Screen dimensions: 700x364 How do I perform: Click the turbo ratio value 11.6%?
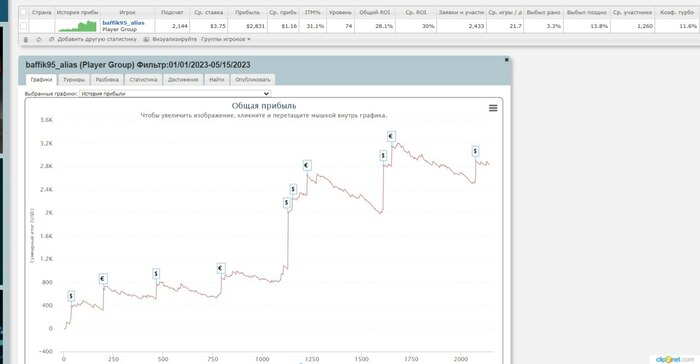(x=688, y=26)
